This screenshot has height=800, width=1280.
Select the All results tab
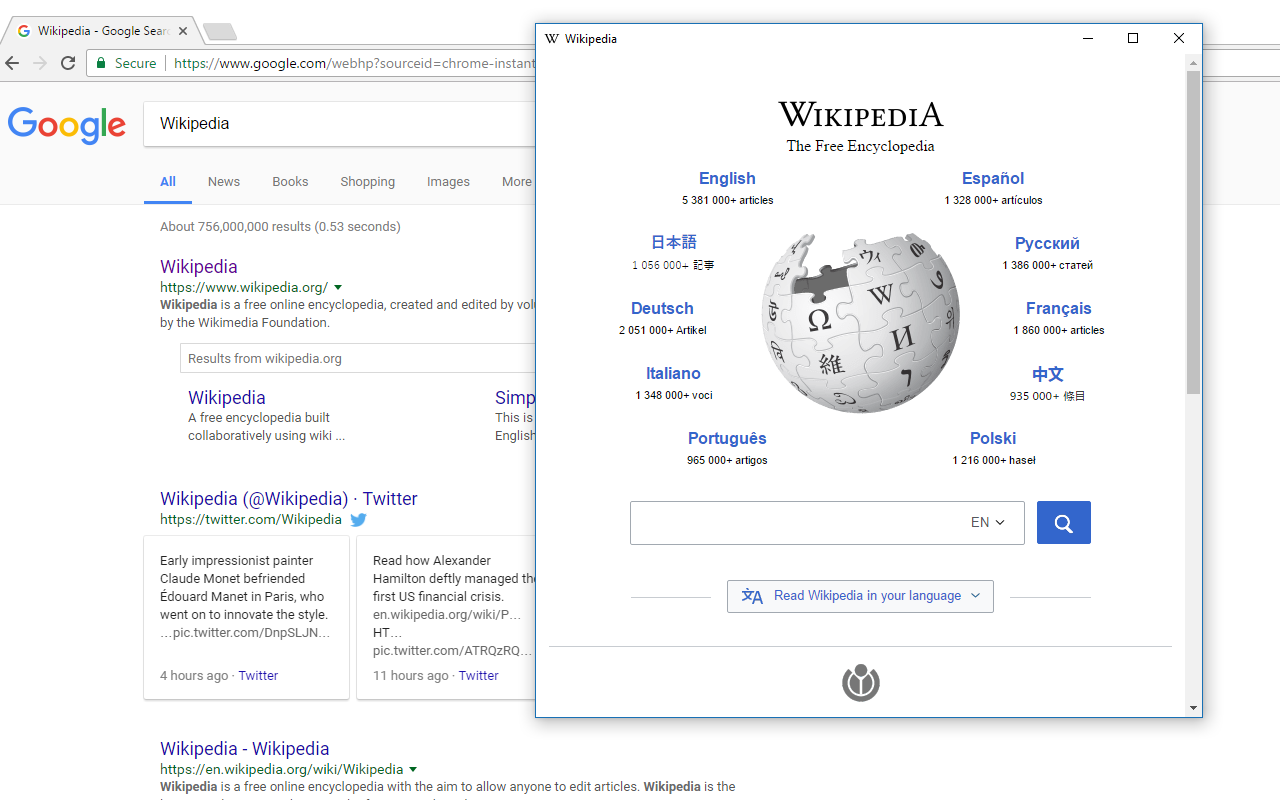coord(168,182)
